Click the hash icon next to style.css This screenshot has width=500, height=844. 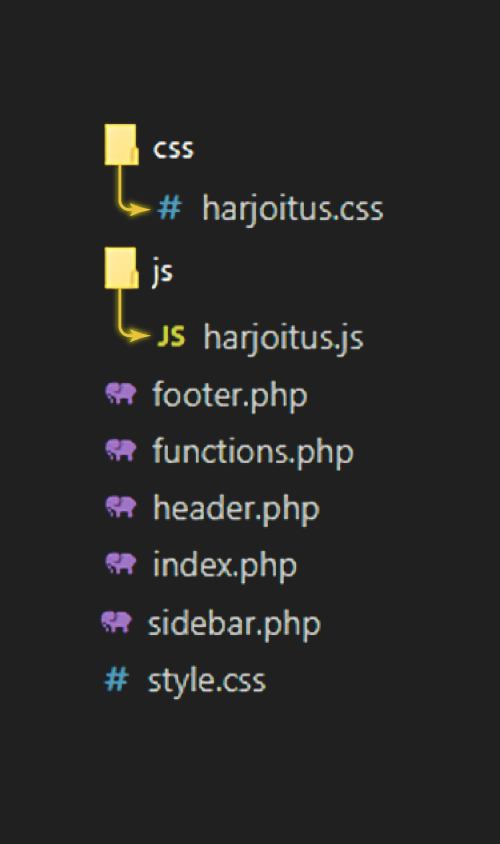point(116,679)
